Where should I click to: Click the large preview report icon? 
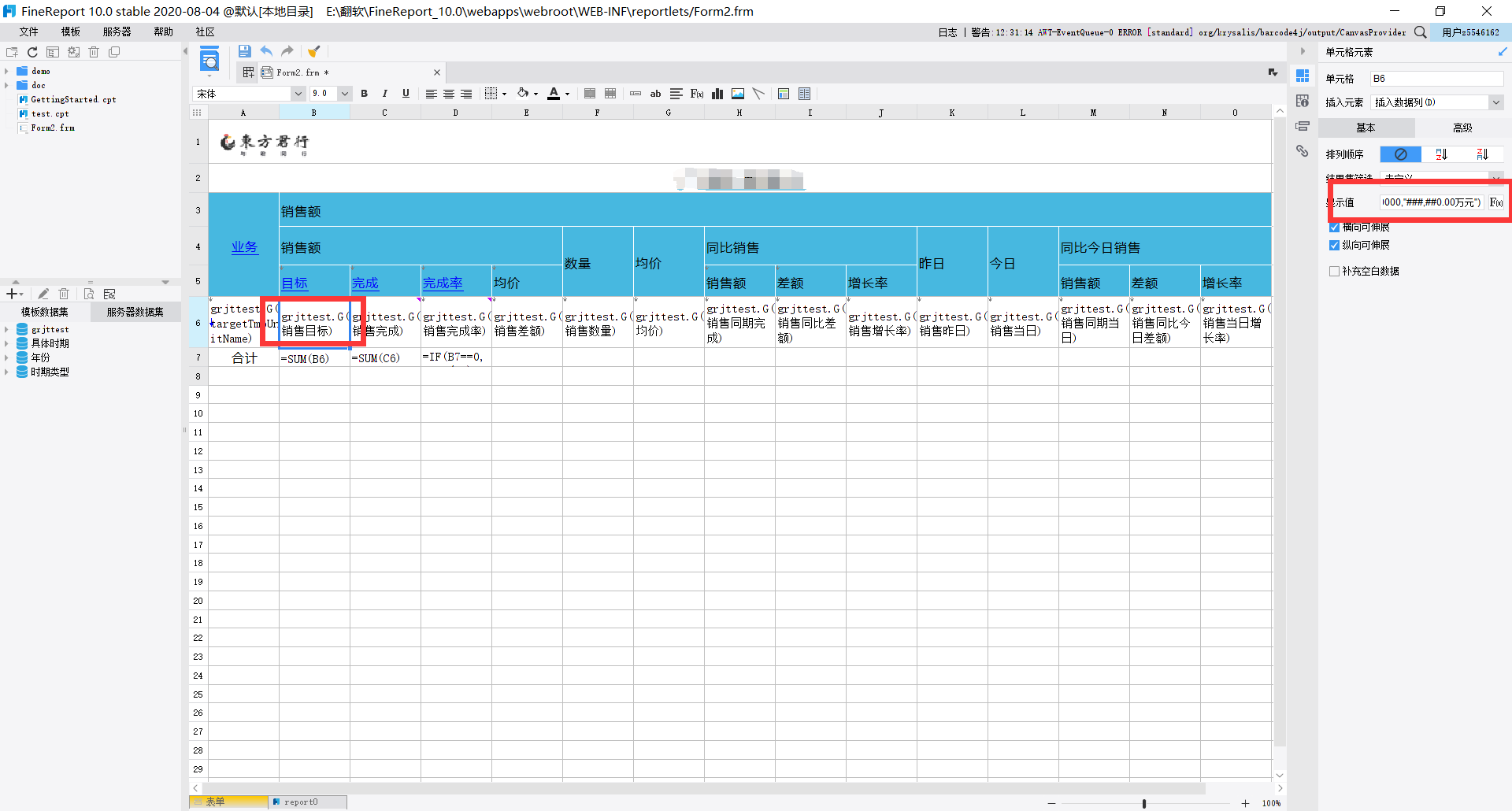click(209, 60)
